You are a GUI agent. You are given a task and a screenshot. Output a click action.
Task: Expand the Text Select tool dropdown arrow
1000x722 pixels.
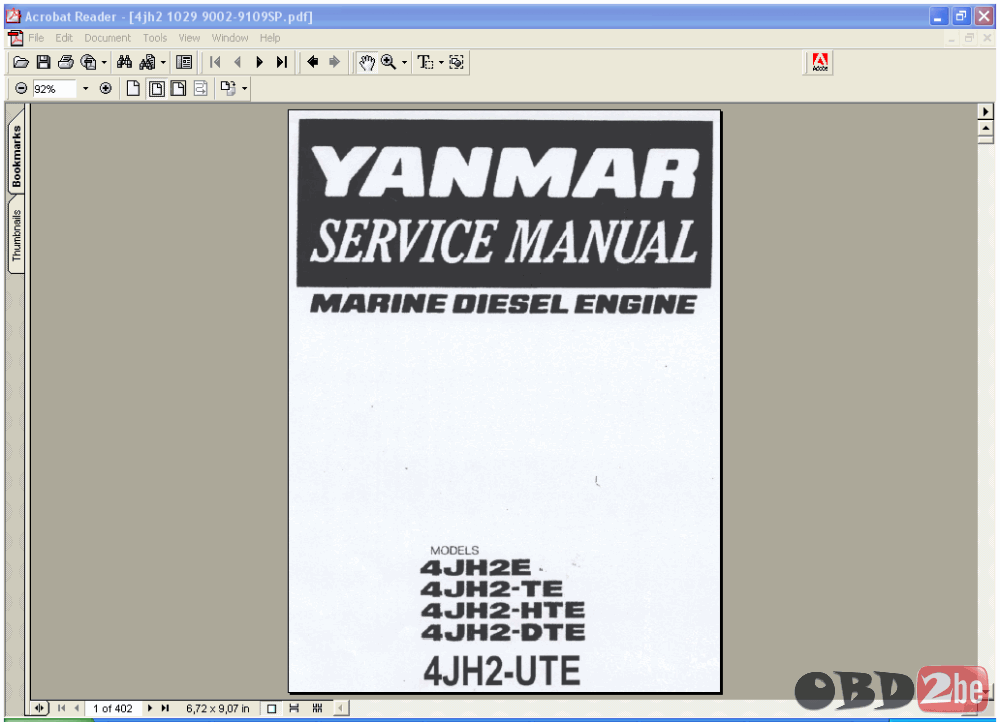click(x=441, y=63)
